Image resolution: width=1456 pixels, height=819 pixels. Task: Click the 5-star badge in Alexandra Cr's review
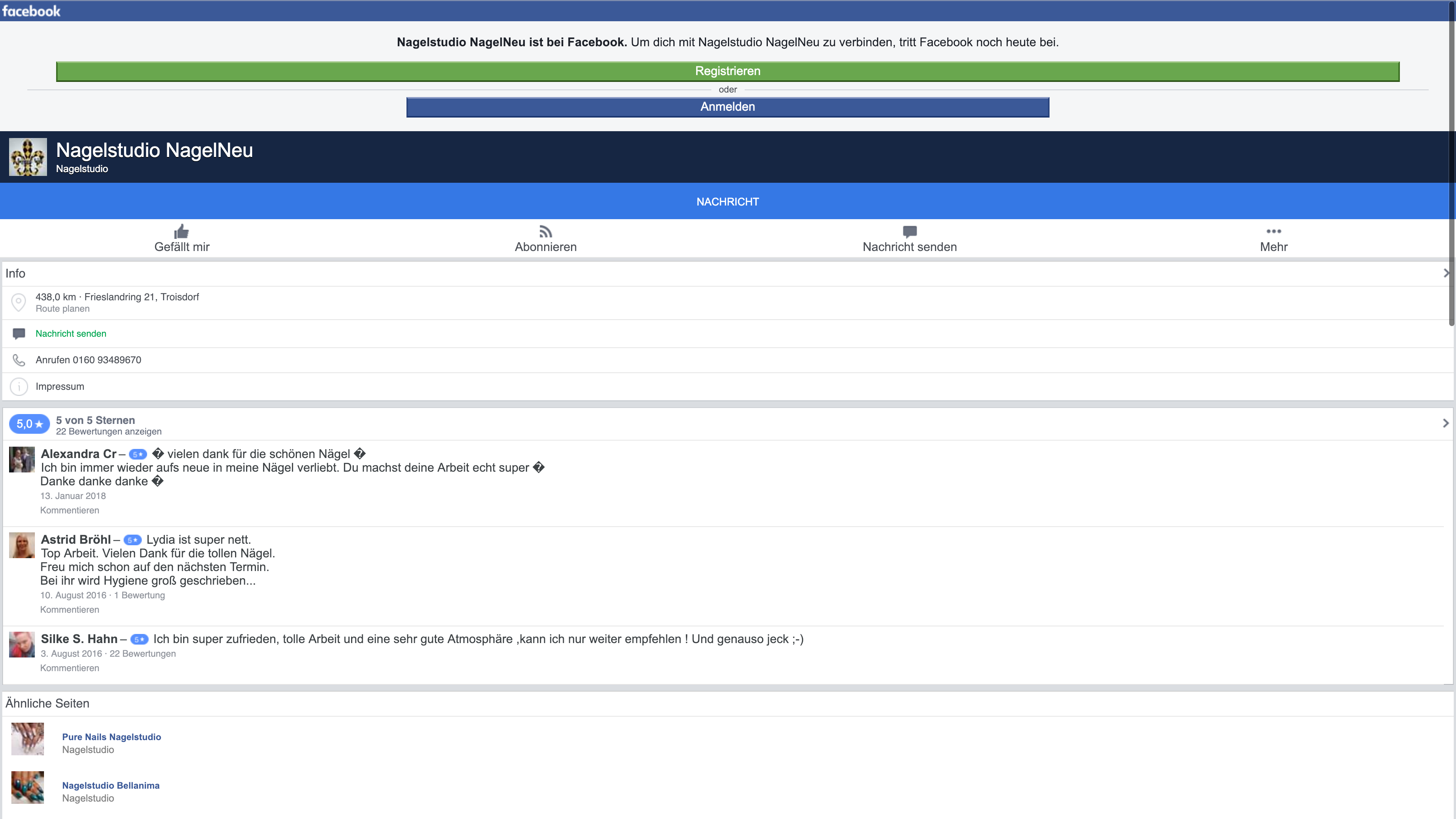point(138,455)
